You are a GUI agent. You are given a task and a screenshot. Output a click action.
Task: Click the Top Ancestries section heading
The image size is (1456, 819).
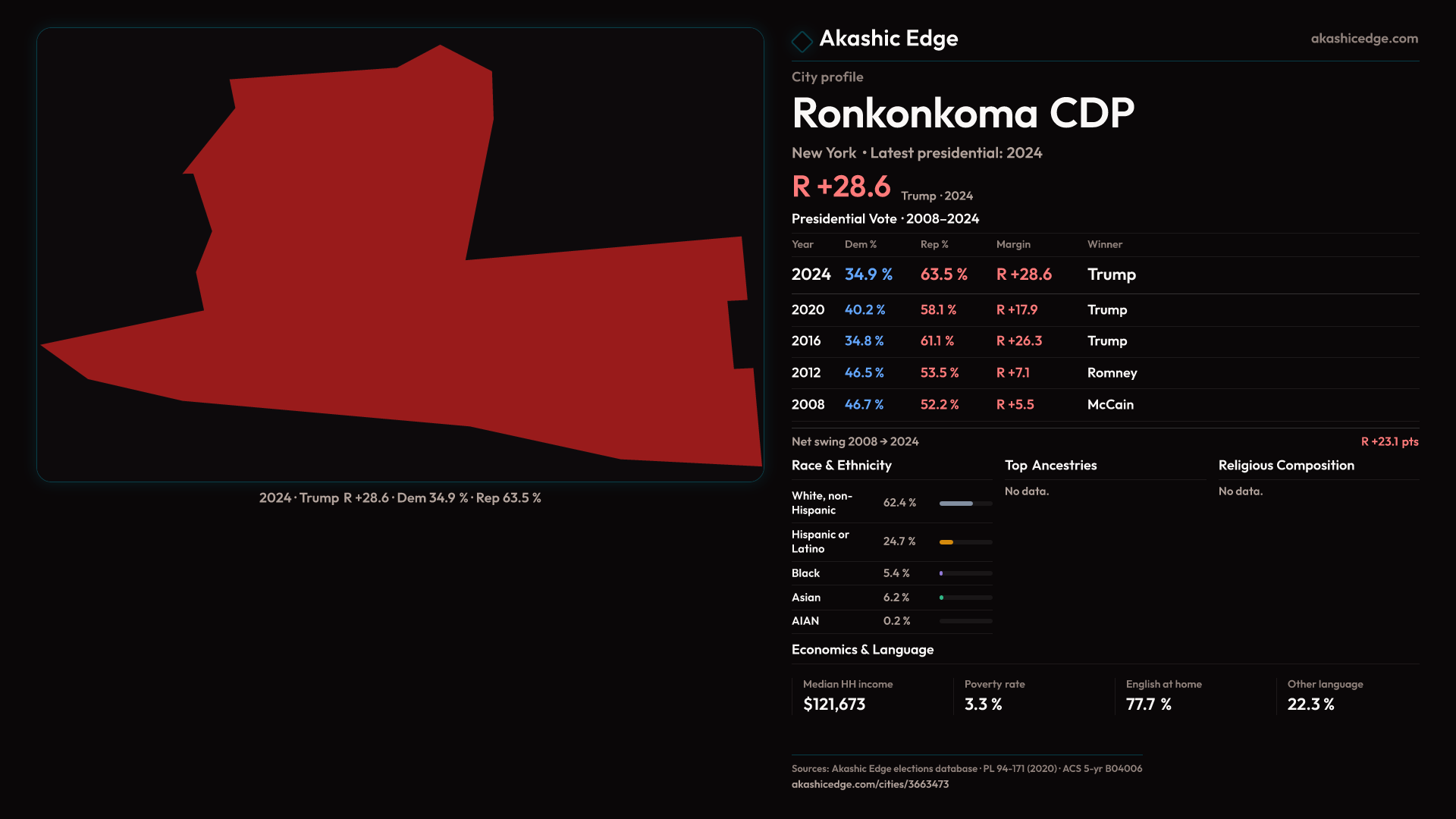(x=1050, y=466)
